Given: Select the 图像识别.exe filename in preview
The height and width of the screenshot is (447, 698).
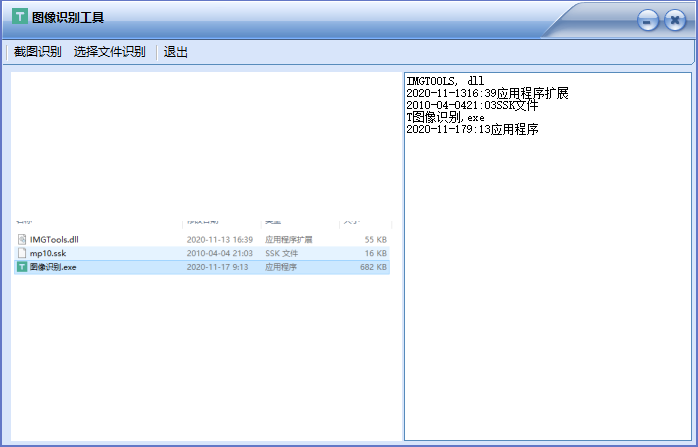Looking at the screenshot, I should tap(53, 268).
